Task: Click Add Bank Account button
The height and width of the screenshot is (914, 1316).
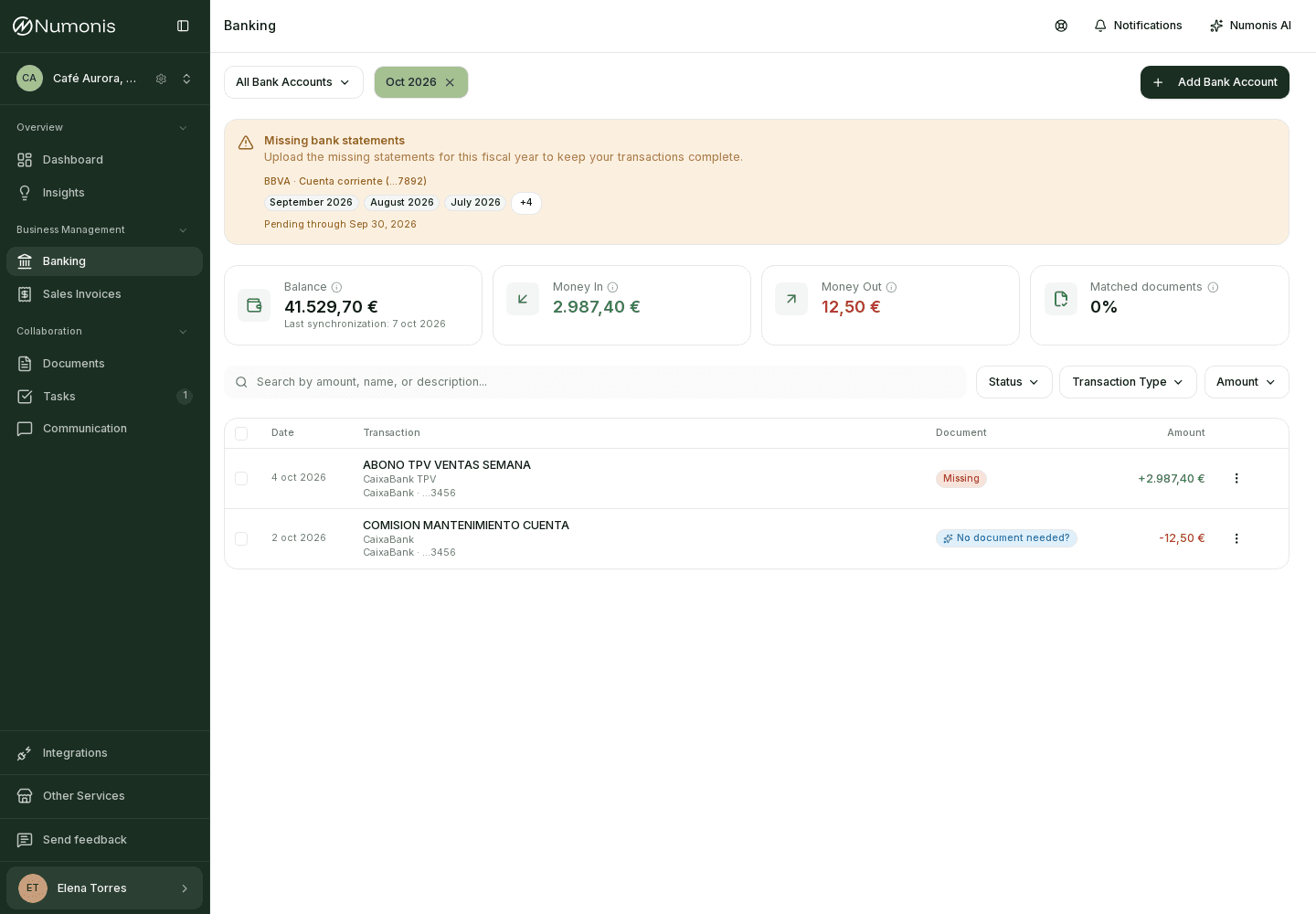Action: coord(1215,82)
